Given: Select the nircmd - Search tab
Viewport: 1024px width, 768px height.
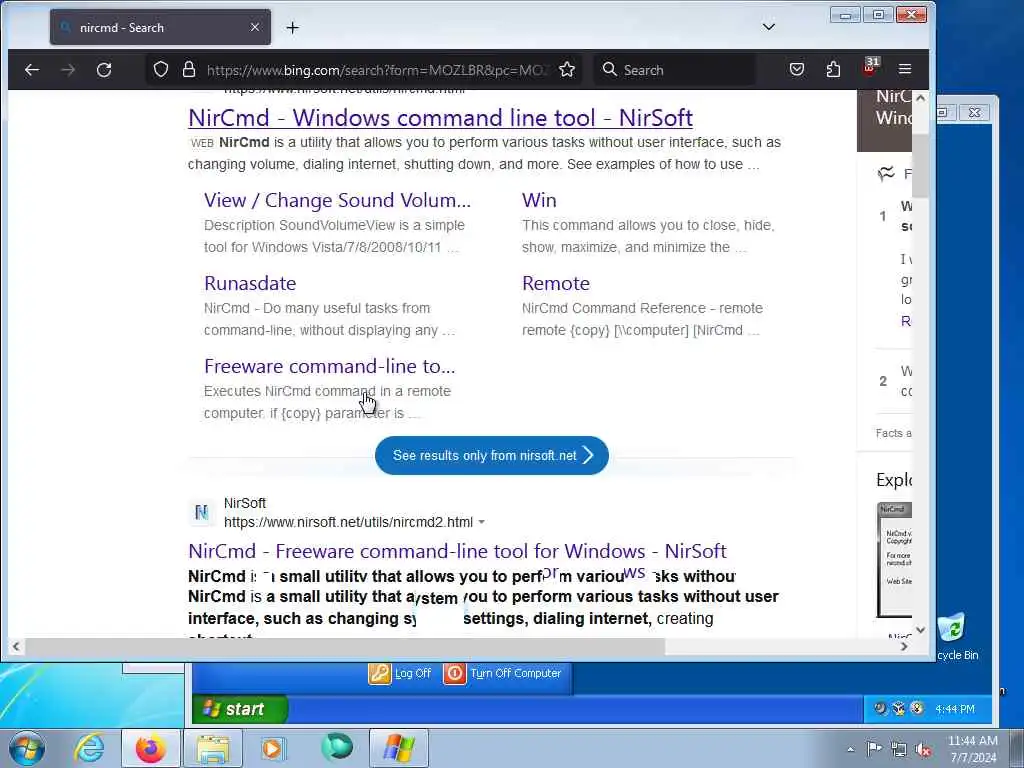Looking at the screenshot, I should click(160, 27).
